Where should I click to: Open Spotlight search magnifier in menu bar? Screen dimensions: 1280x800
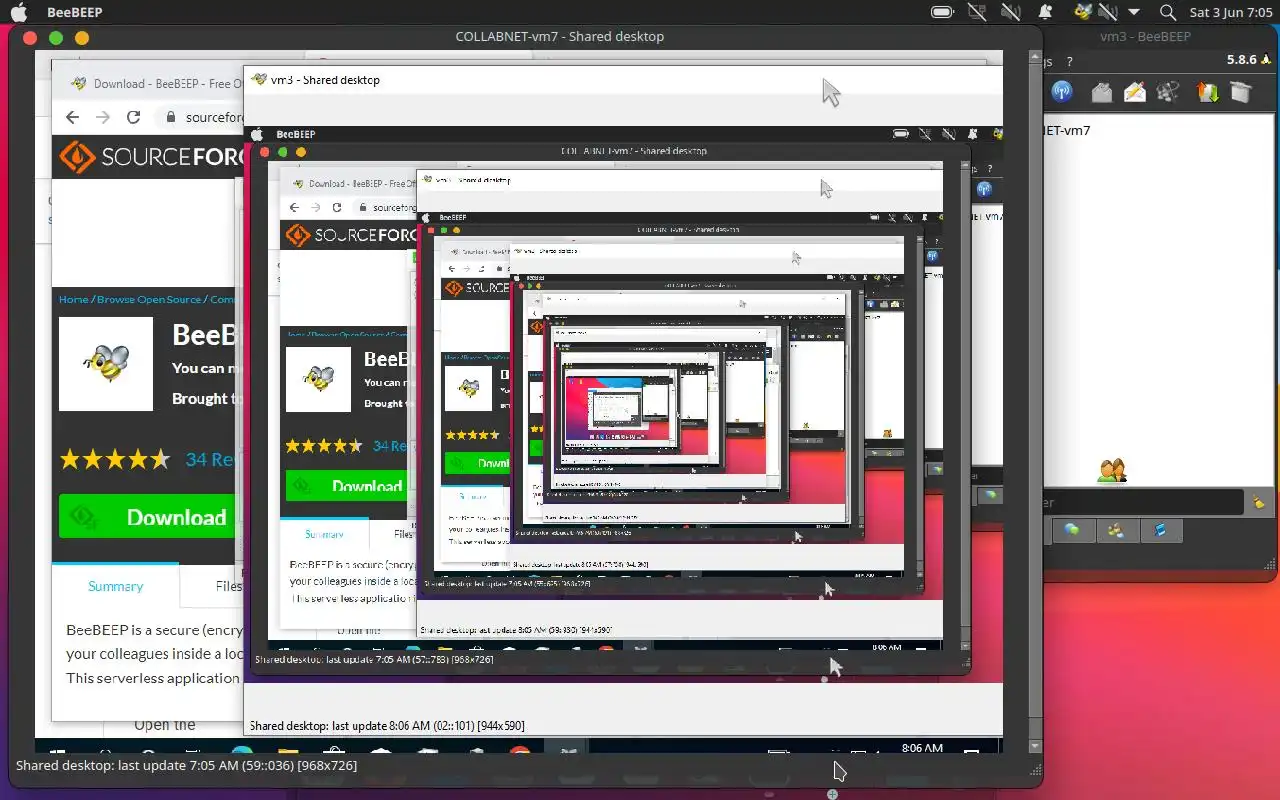click(x=1168, y=12)
